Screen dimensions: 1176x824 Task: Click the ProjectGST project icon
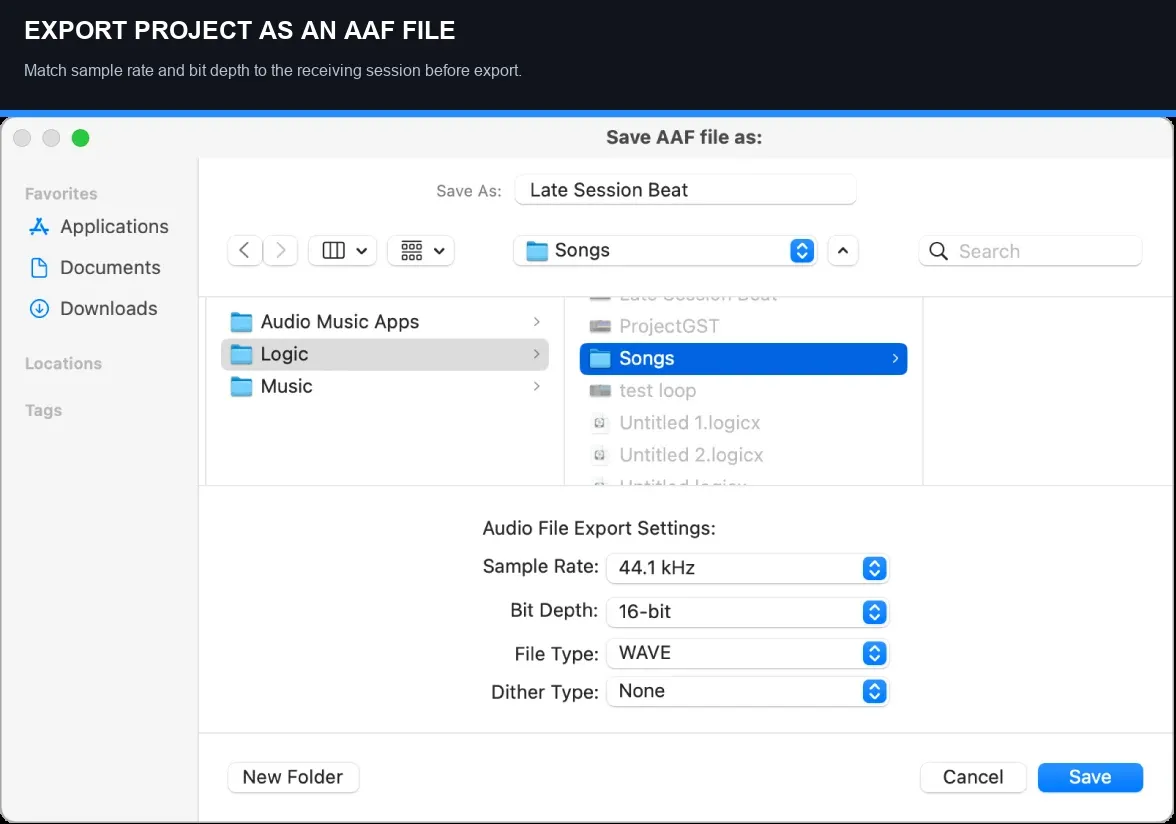point(600,326)
